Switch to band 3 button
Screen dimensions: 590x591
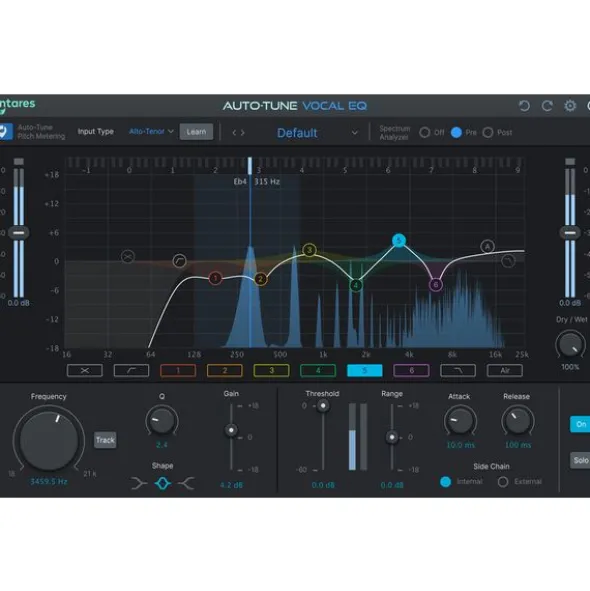coord(271,371)
